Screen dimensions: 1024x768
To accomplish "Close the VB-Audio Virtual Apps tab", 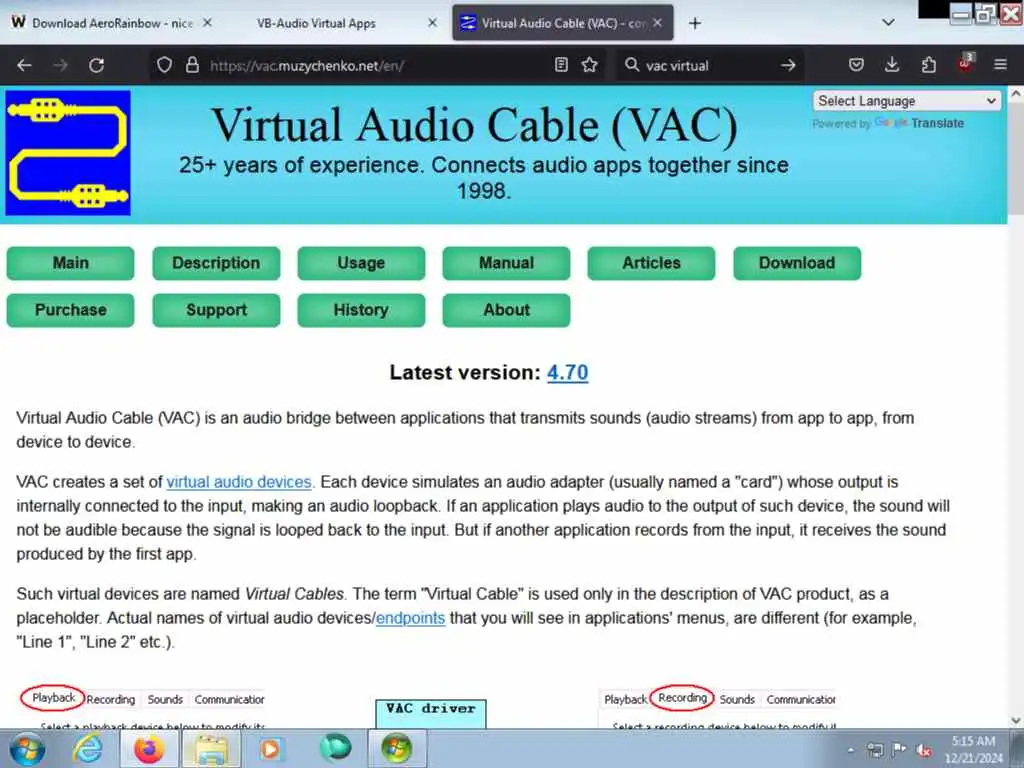I will [432, 23].
